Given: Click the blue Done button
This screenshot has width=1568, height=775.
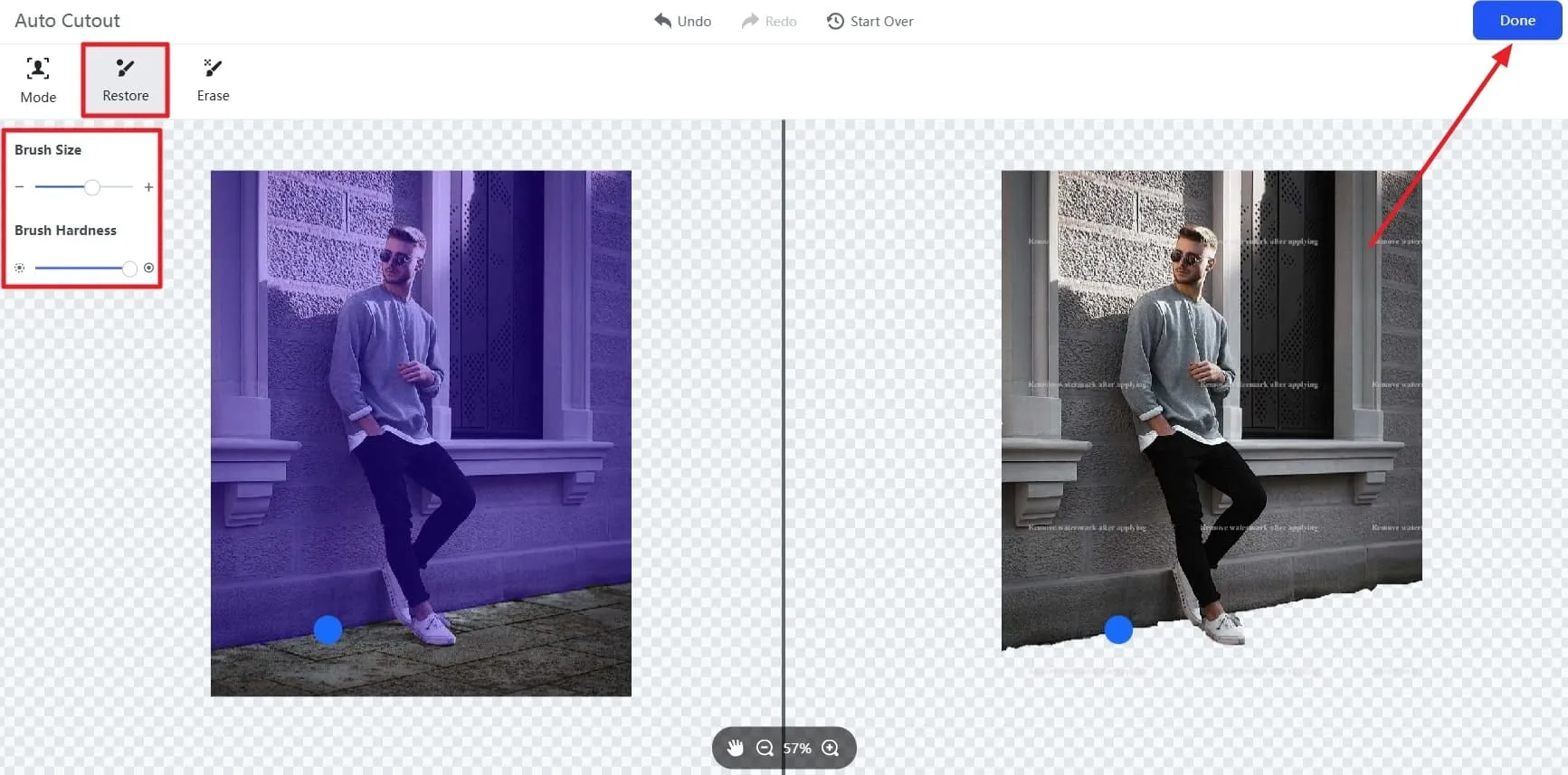Looking at the screenshot, I should click(x=1516, y=21).
